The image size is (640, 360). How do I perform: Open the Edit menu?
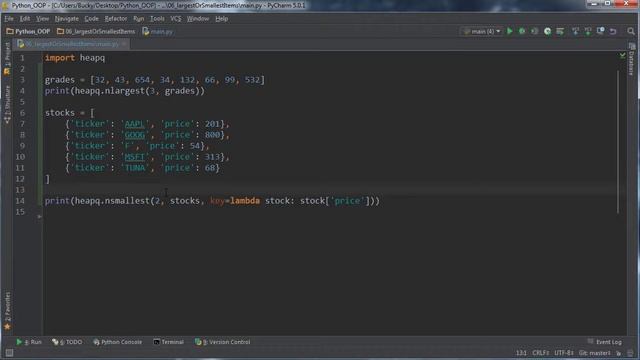click(25, 19)
